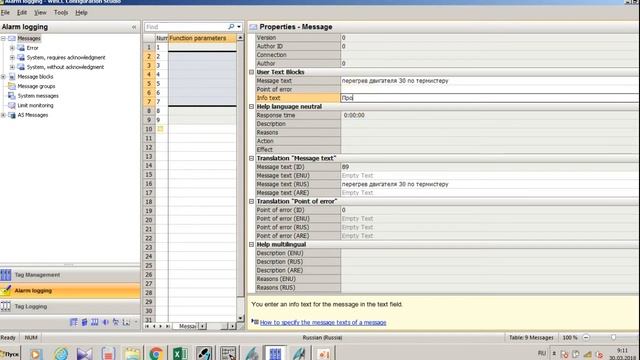Click the Message text (RUS) field
The height and width of the screenshot is (360, 640).
point(490,184)
